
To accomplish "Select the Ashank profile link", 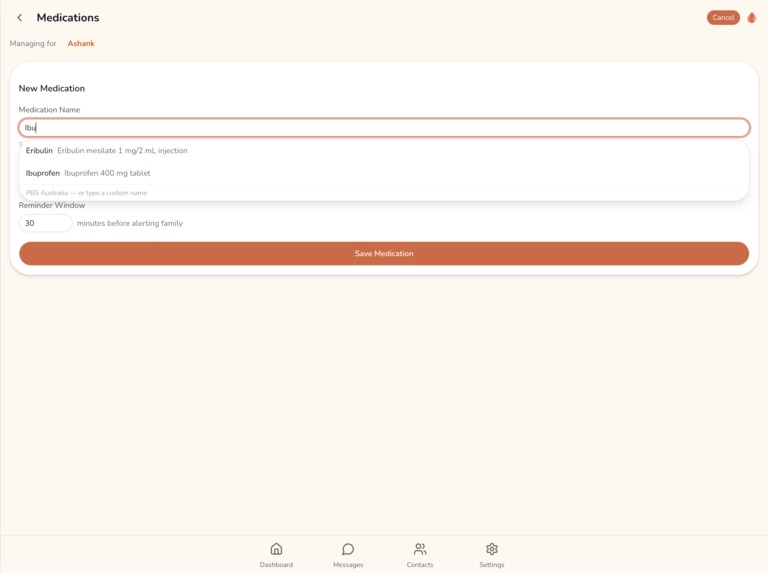I will click(x=81, y=43).
